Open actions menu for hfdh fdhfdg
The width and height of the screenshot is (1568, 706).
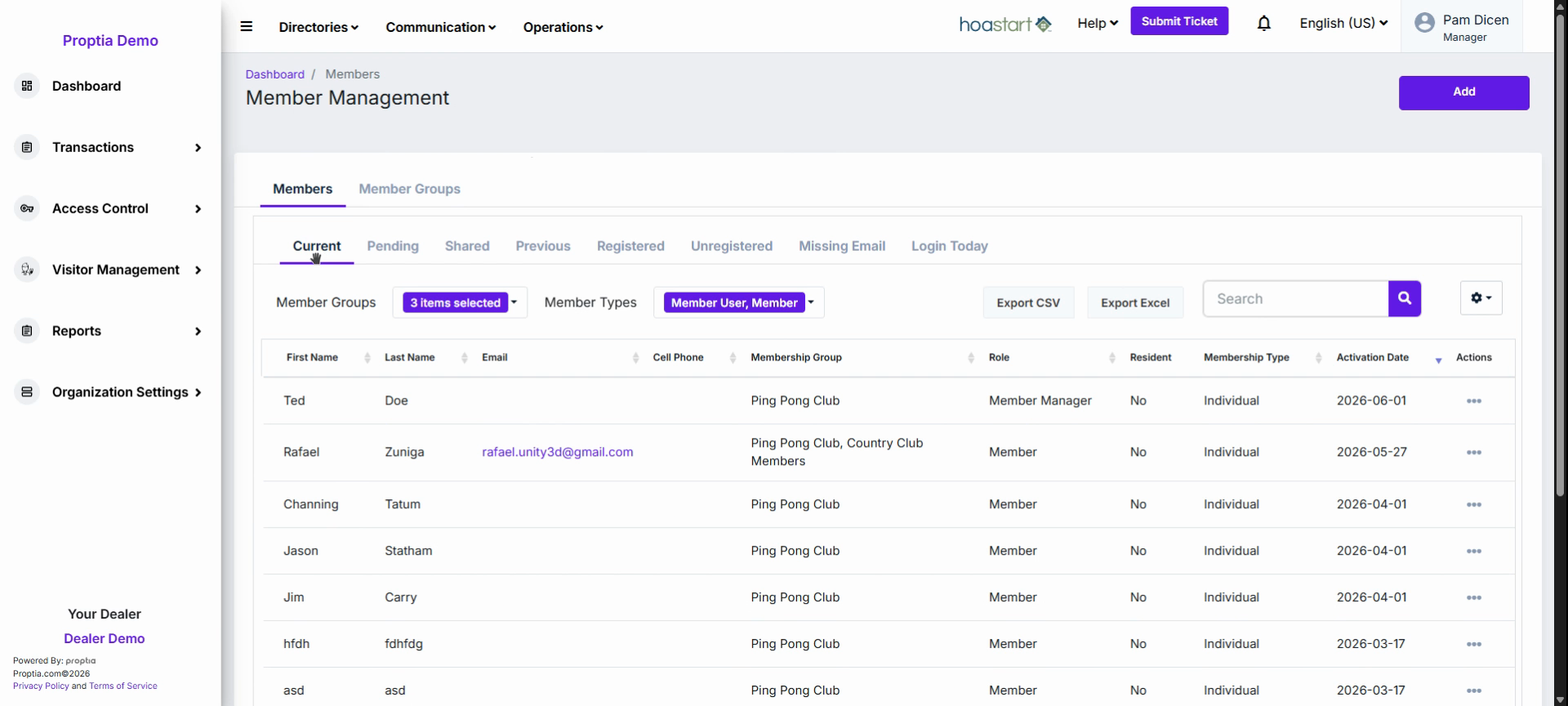[1473, 645]
